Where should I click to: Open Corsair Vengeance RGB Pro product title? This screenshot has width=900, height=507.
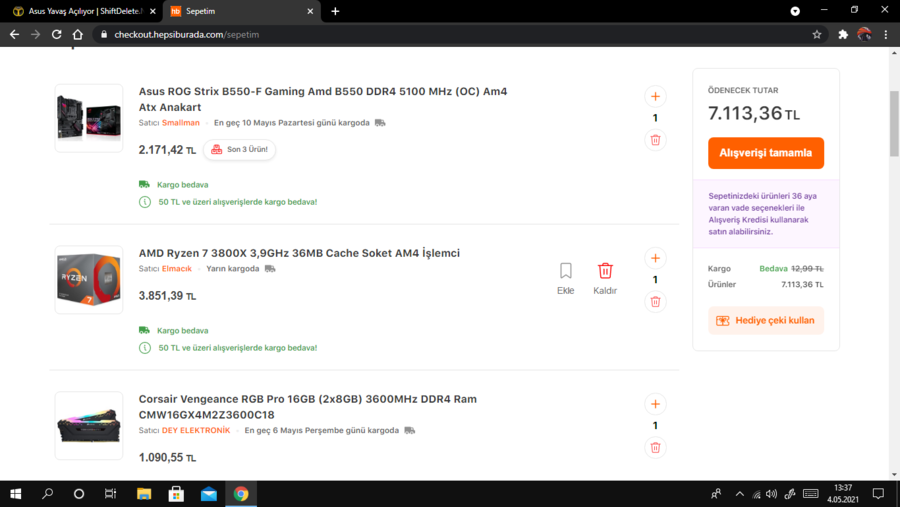[308, 407]
